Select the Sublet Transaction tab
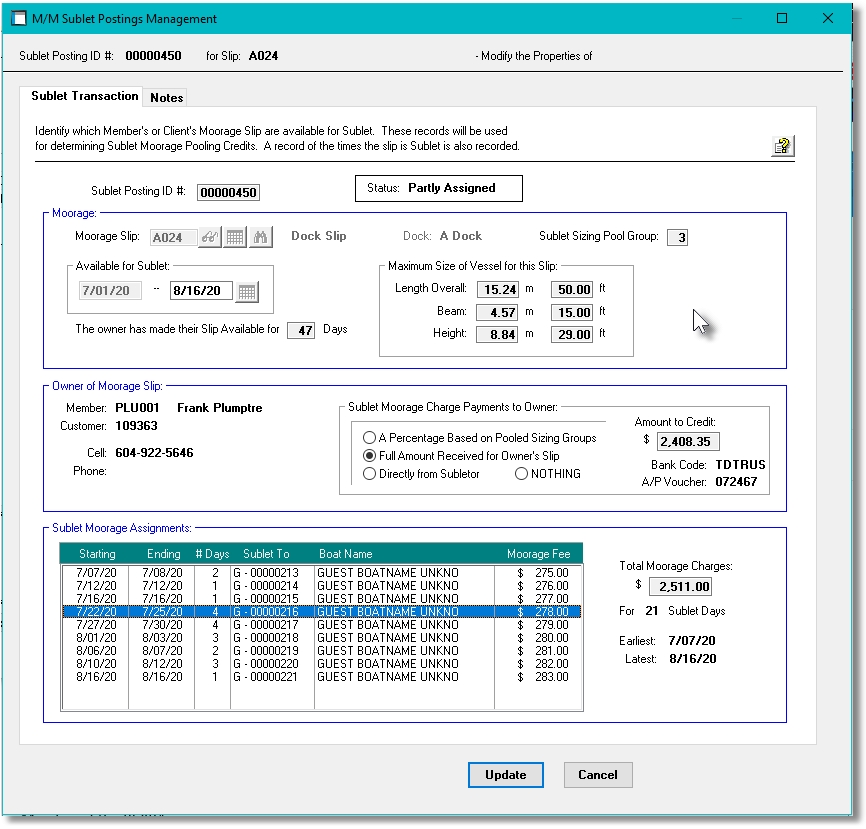866x829 pixels. coord(83,96)
